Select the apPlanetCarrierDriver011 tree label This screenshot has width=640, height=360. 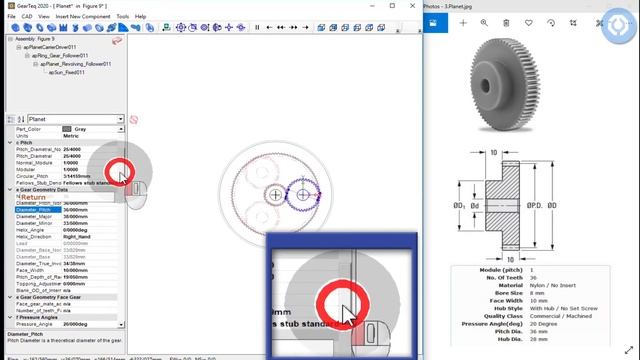click(49, 47)
